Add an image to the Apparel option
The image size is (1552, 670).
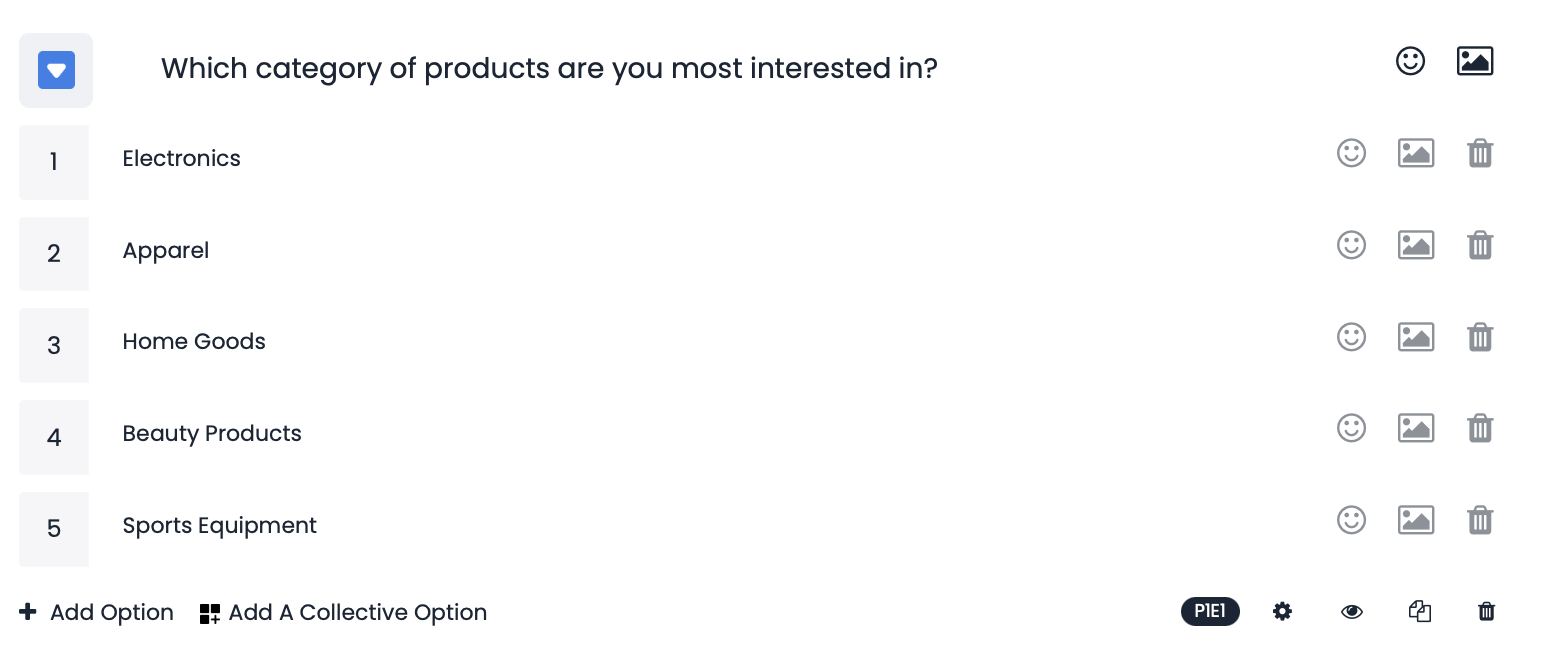coord(1416,245)
